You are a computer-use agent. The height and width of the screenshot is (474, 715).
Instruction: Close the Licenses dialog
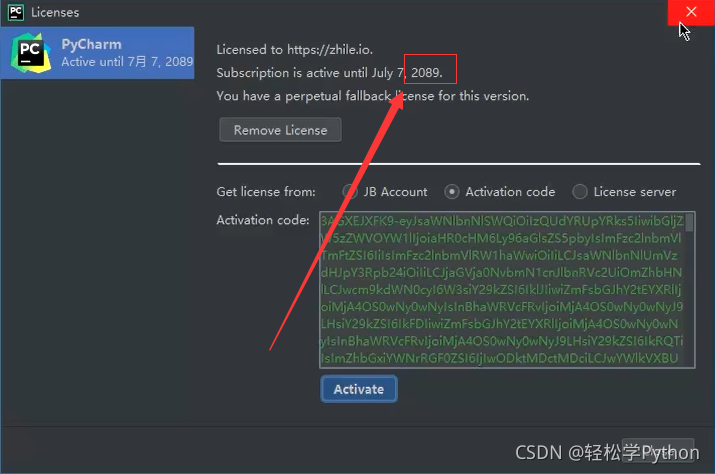(x=691, y=12)
